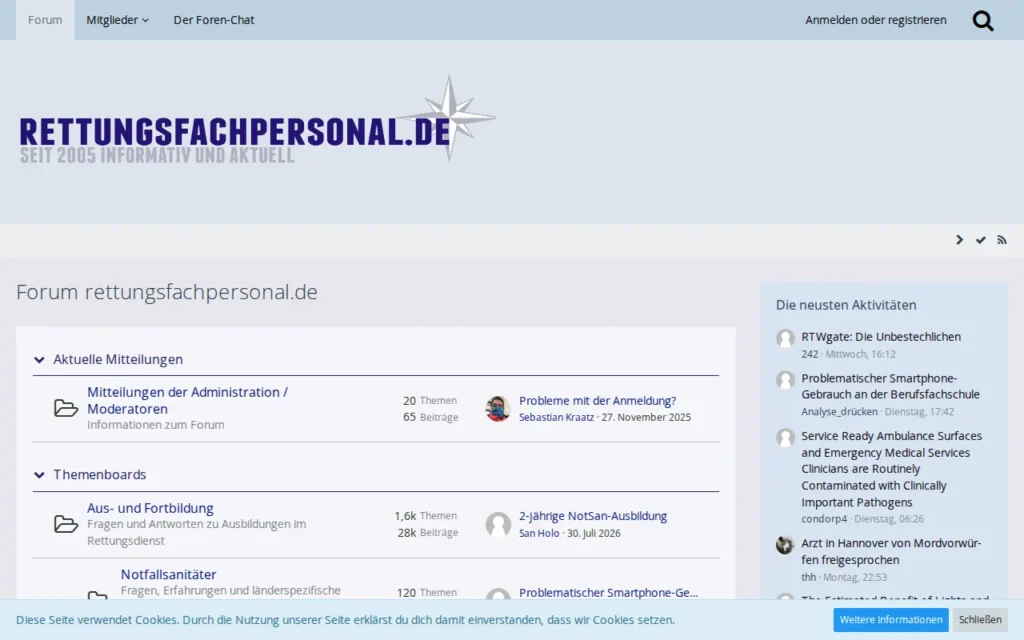Screen dimensions: 1024x640
Task: Collapse Themenboards category
Action: click(x=39, y=475)
